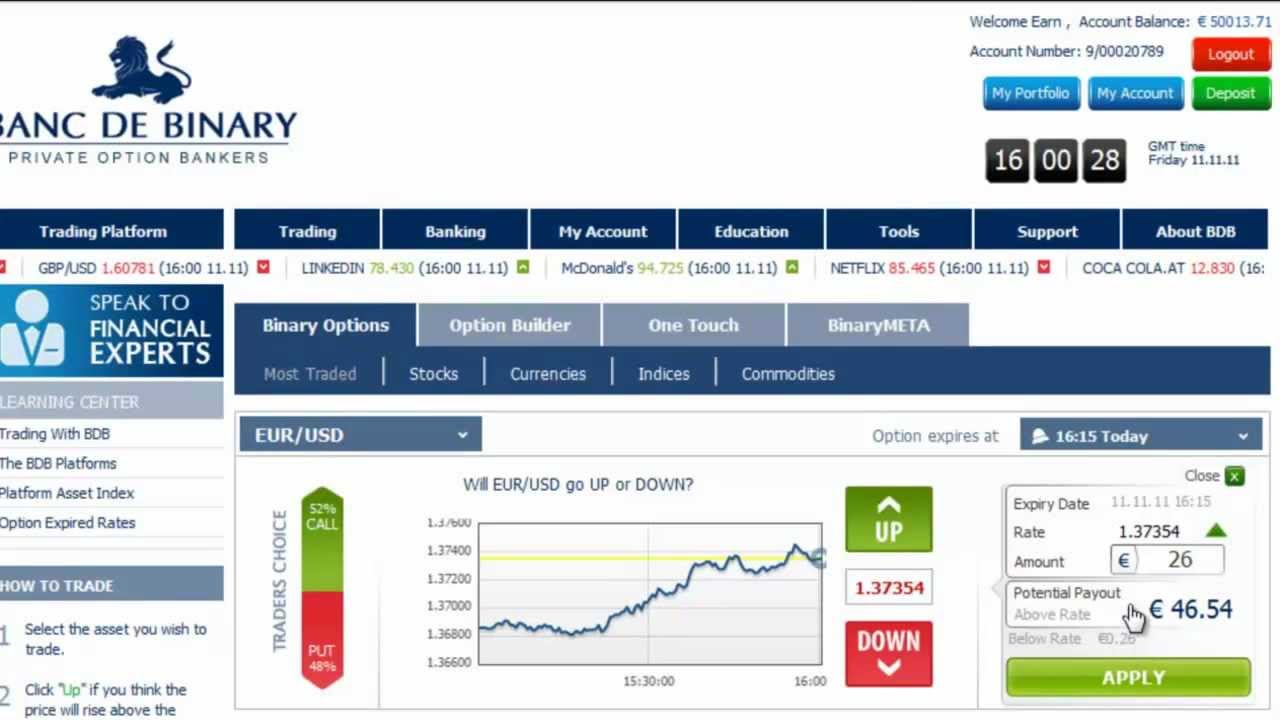Screen dimensions: 1280x720
Task: Click the red down indicator beside NETFLIX
Action: point(1044,267)
